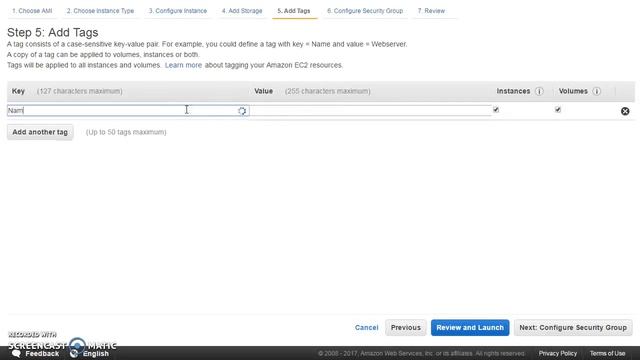
Task: Click Review and Launch button
Action: 470,327
